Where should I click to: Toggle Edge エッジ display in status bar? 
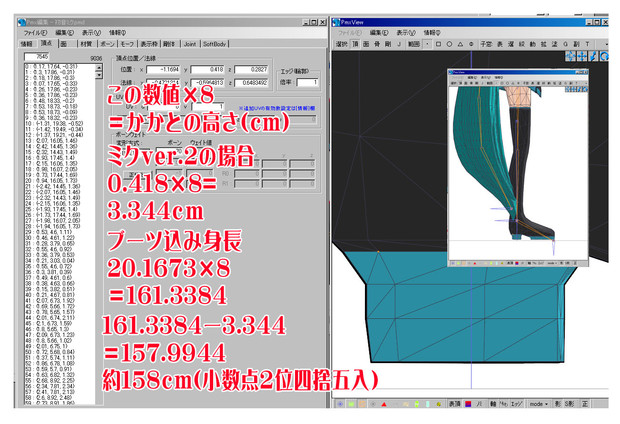(x=516, y=404)
